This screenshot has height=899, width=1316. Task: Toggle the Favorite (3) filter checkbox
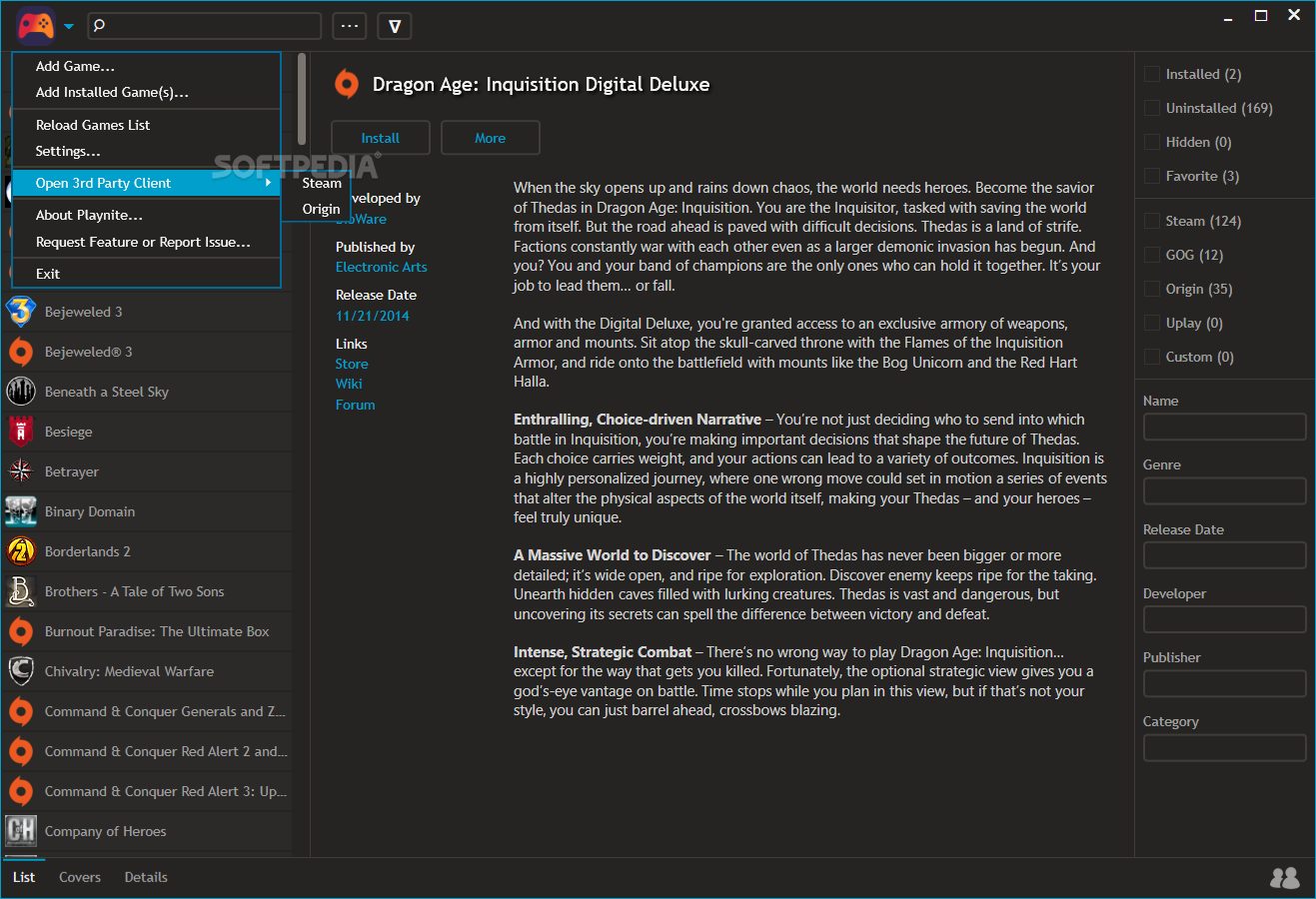click(1152, 176)
